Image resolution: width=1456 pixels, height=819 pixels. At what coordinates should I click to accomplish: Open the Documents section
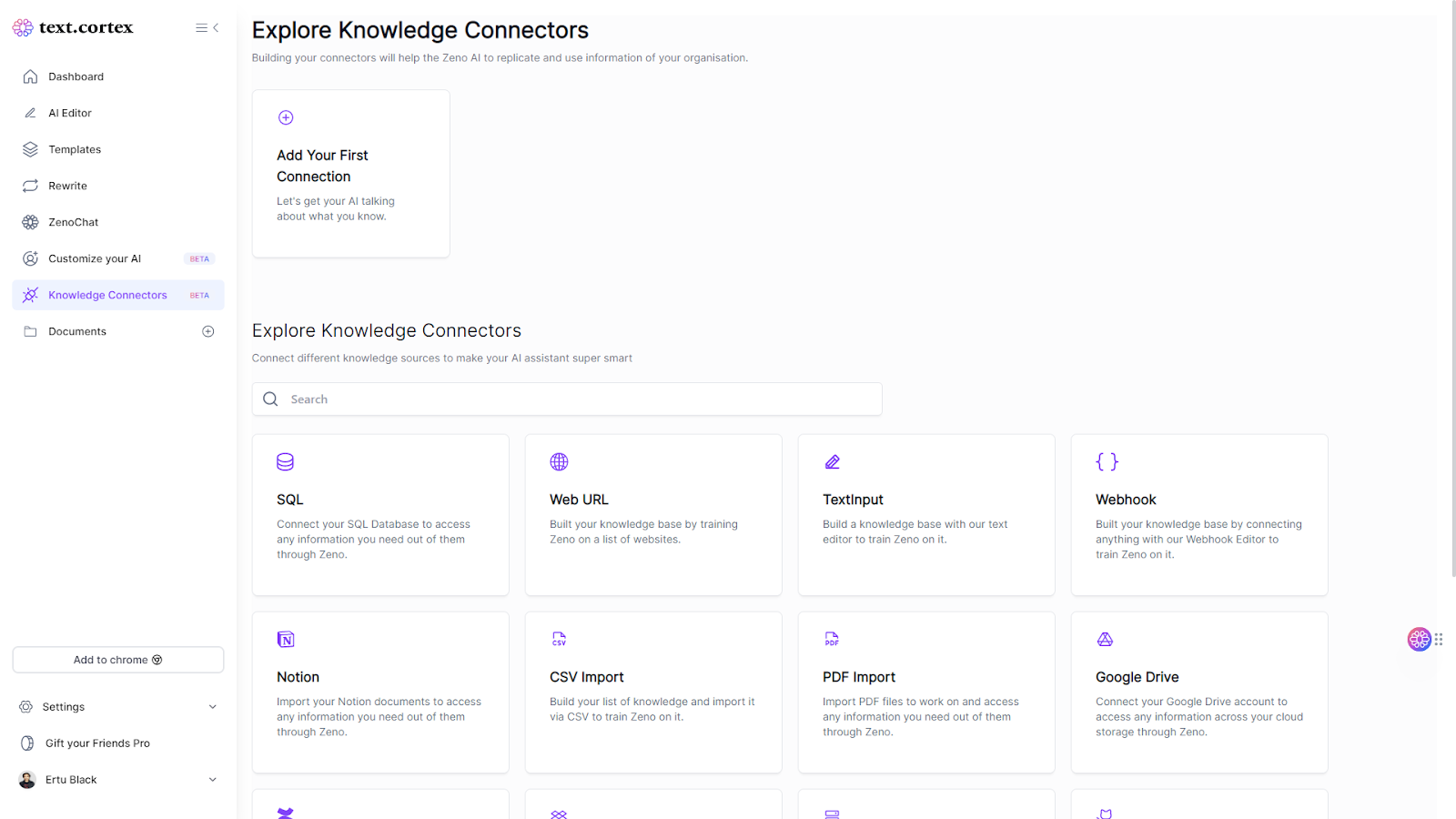77,331
